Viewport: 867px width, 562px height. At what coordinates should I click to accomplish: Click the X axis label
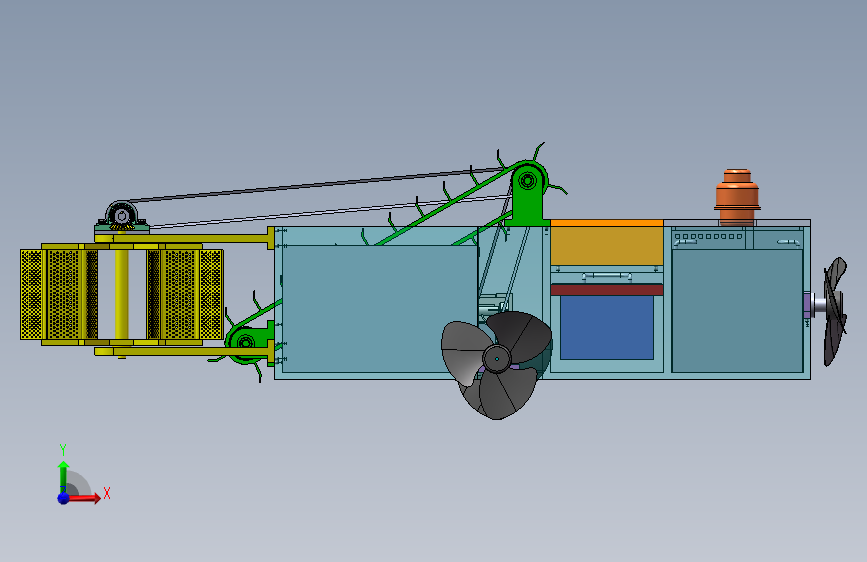(x=107, y=493)
